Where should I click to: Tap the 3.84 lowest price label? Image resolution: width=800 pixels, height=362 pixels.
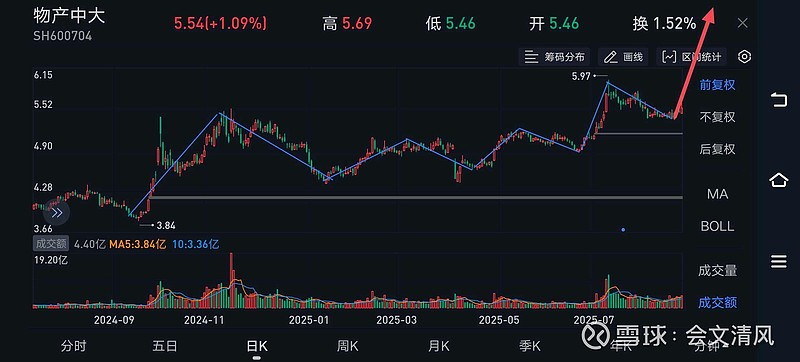click(x=166, y=225)
